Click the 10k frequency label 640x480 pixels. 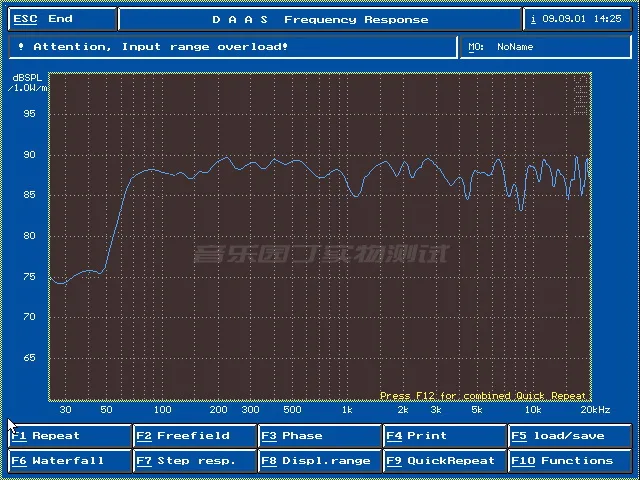(x=533, y=410)
